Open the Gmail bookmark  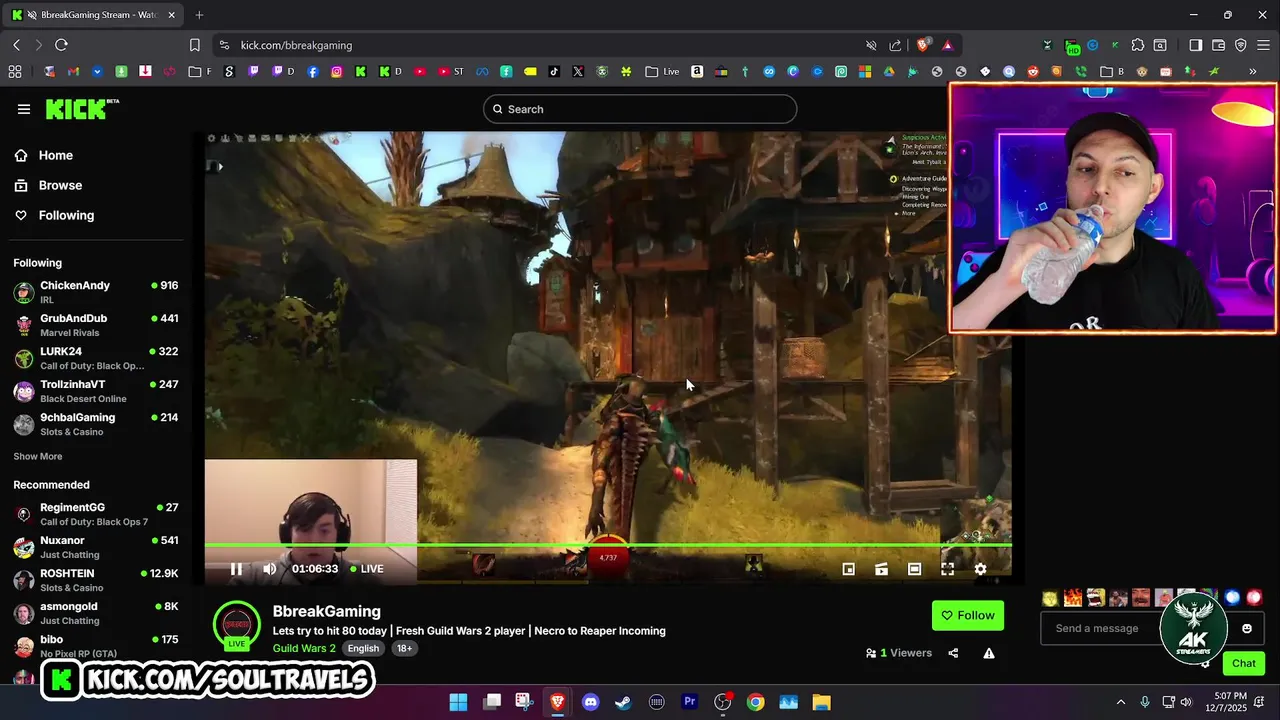pos(73,72)
